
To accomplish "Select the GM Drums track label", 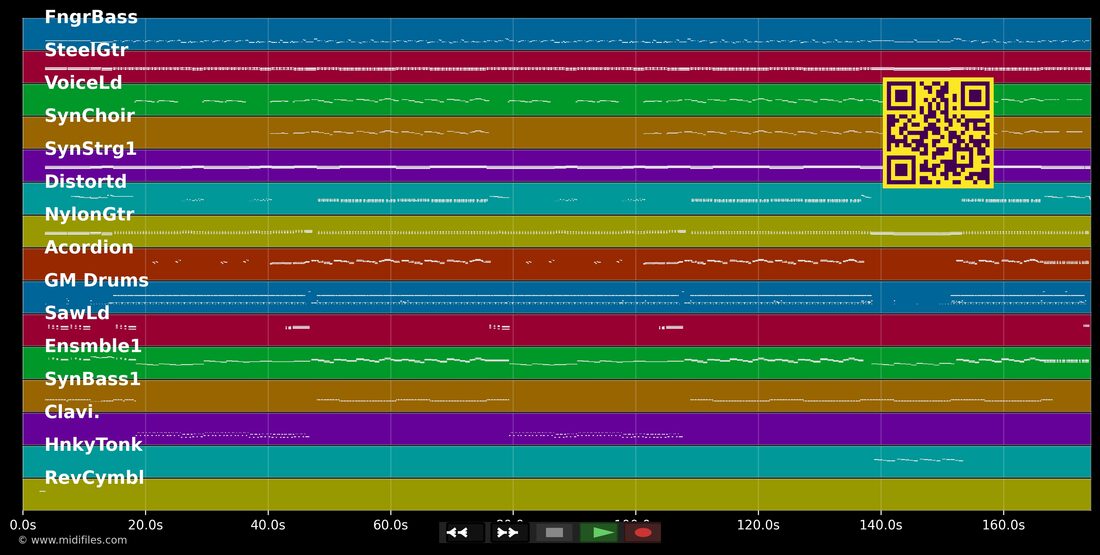I will pyautogui.click(x=97, y=281).
